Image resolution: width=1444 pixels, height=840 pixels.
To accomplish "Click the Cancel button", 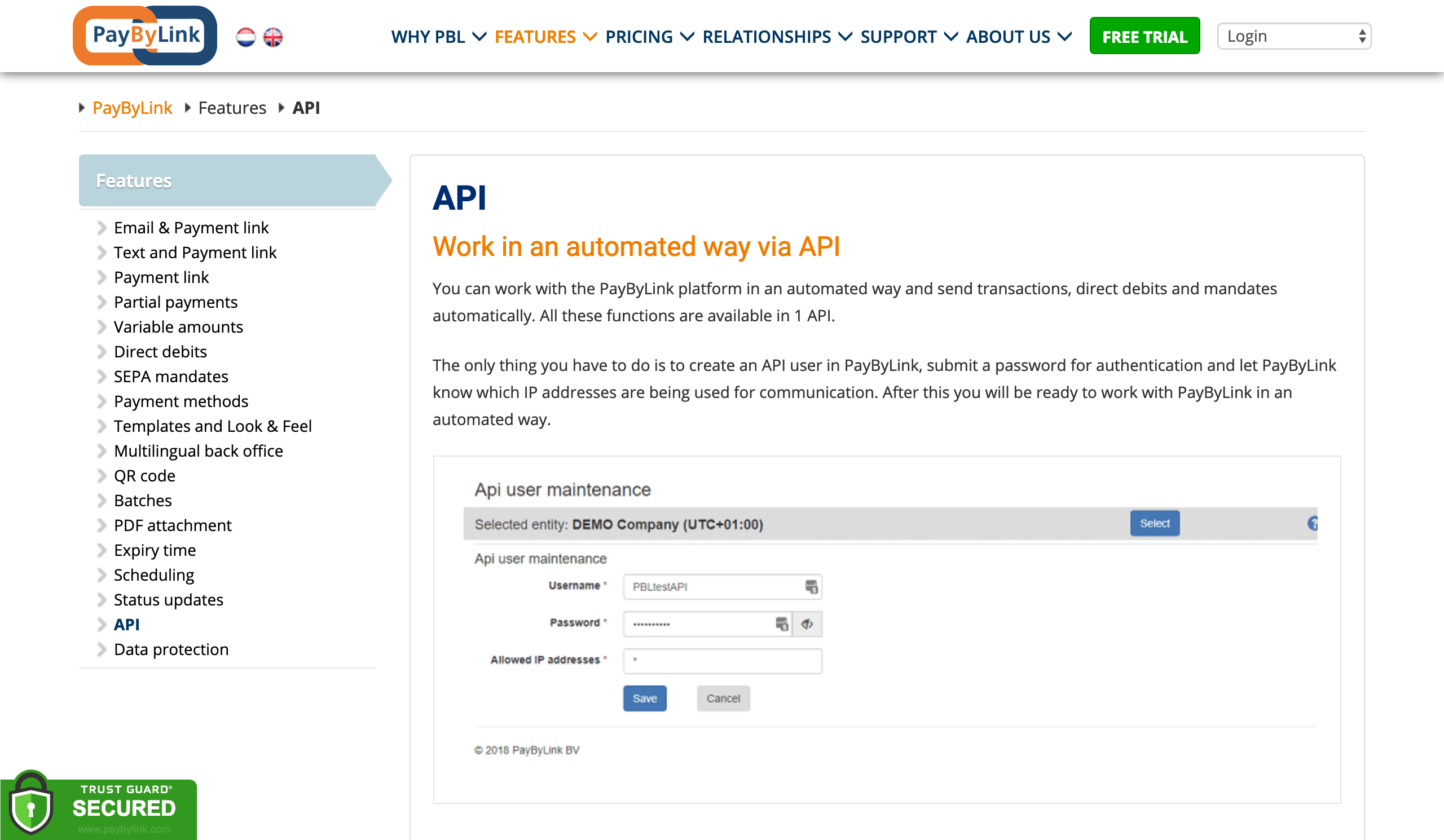I will click(x=723, y=698).
